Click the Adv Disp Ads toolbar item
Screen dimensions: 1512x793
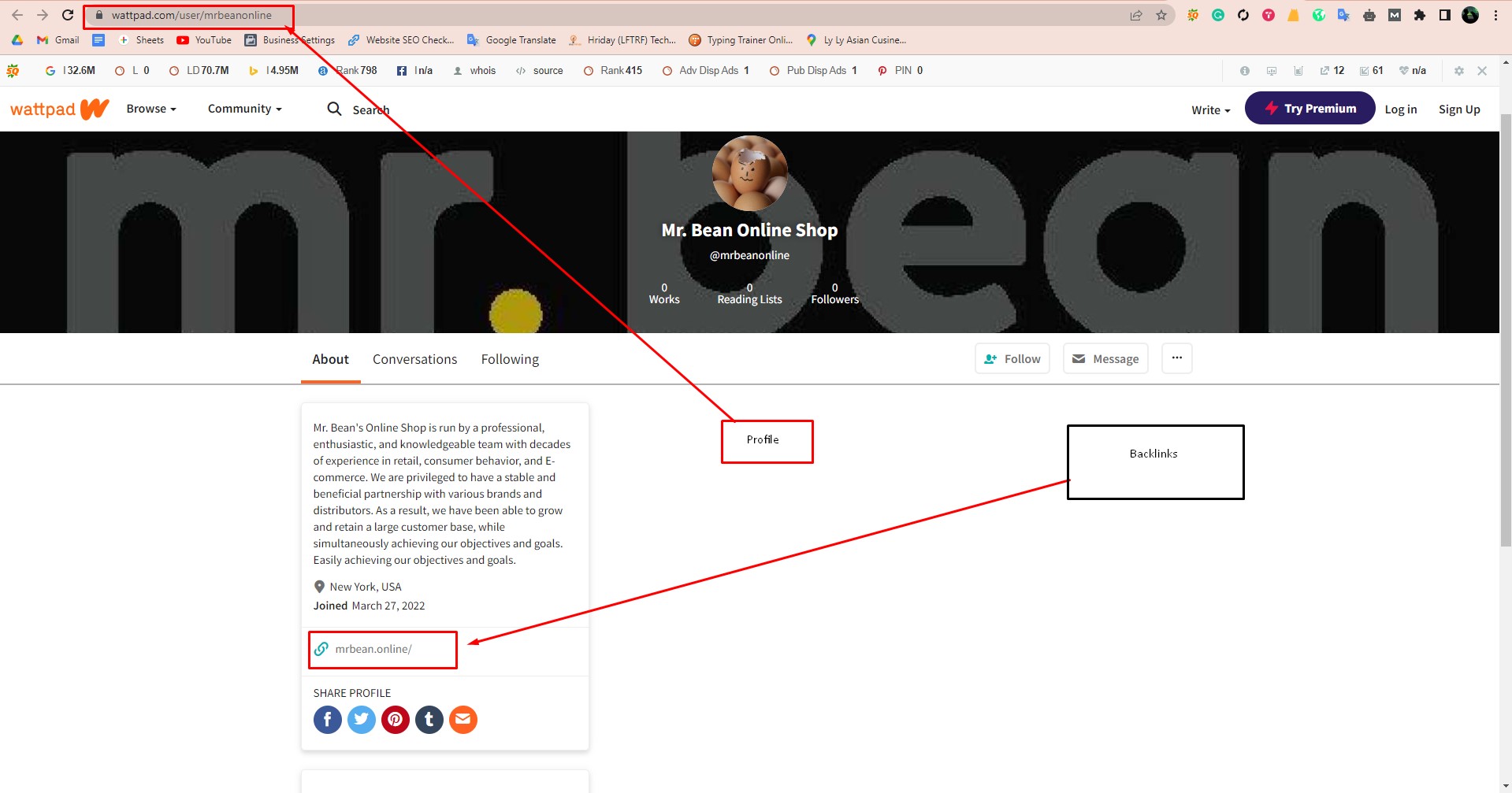coord(706,71)
